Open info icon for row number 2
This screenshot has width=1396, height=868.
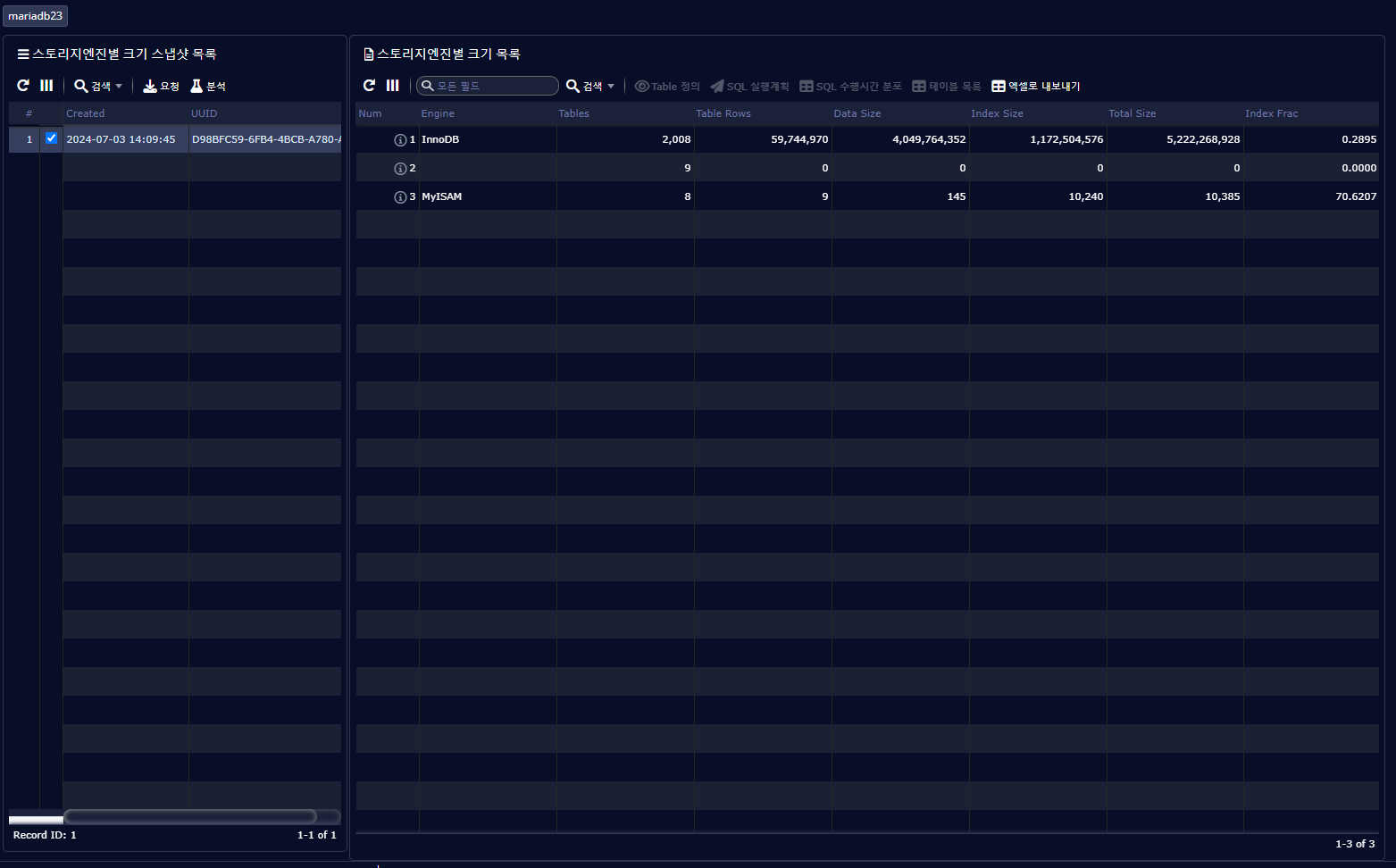click(400, 169)
